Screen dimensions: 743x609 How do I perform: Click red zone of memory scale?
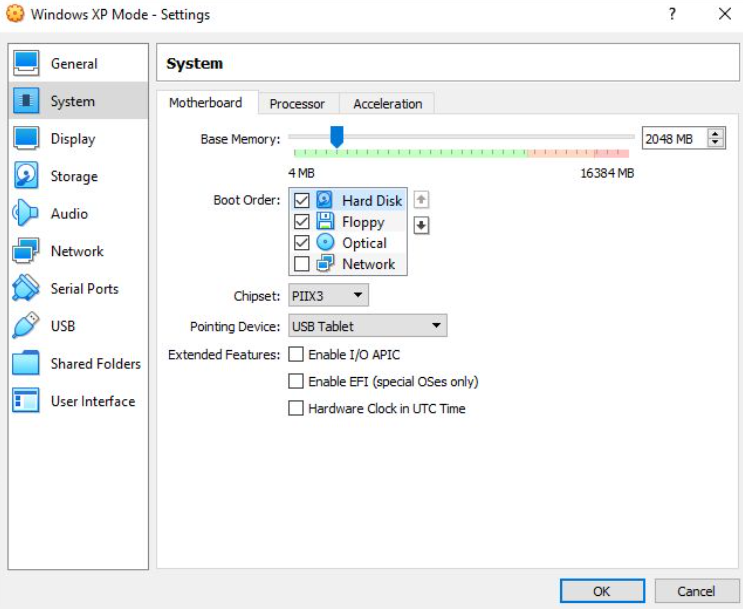pos(611,153)
